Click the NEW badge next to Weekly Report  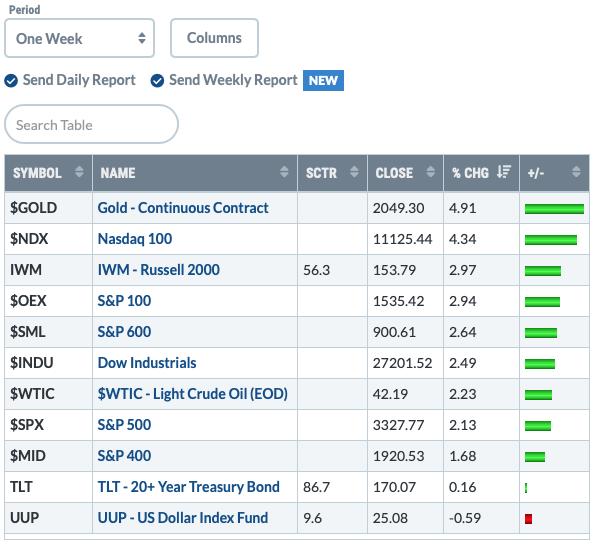coord(323,80)
